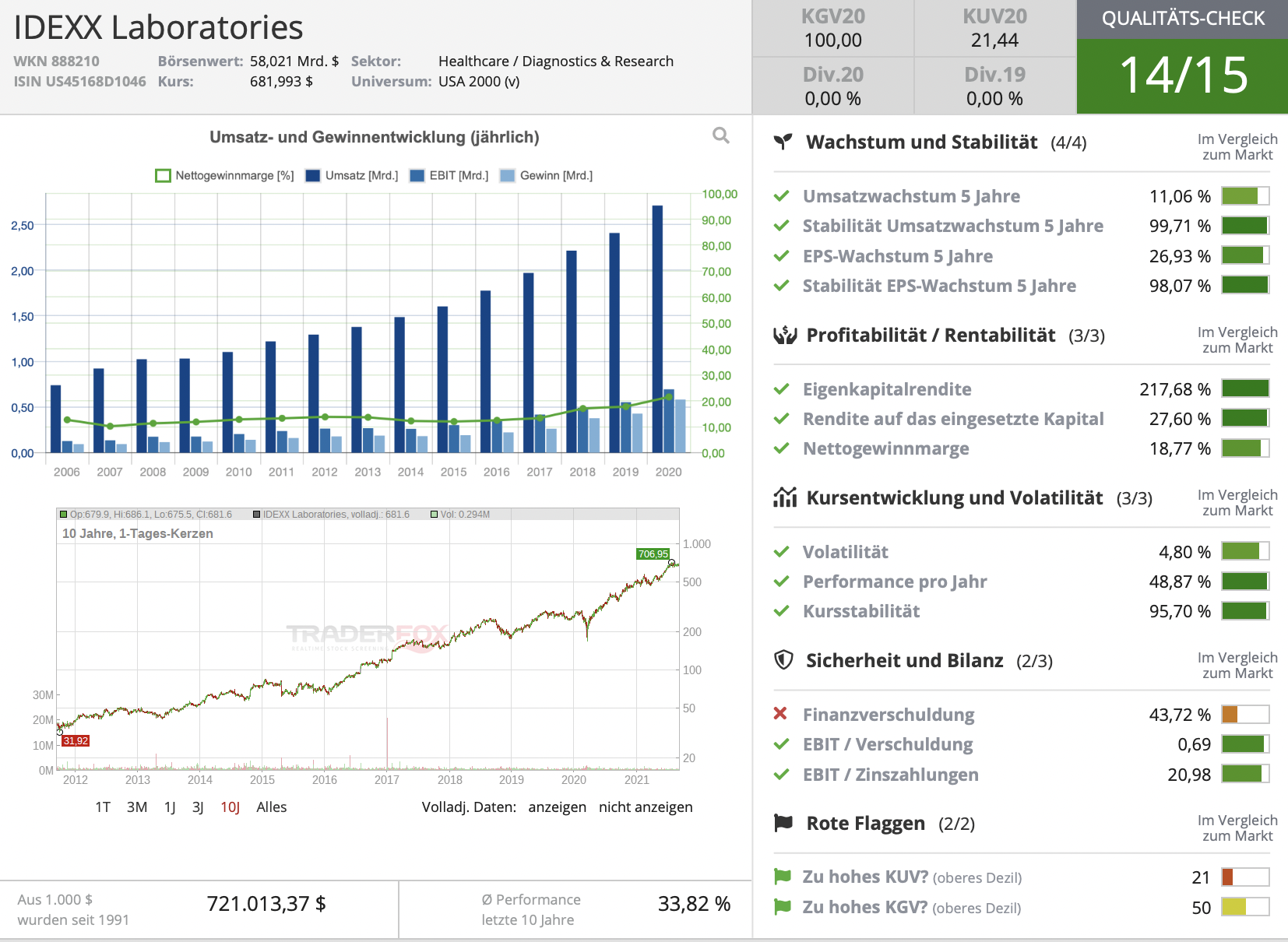Select the 3J timeframe
Screen dimensions: 1288x942
point(198,807)
